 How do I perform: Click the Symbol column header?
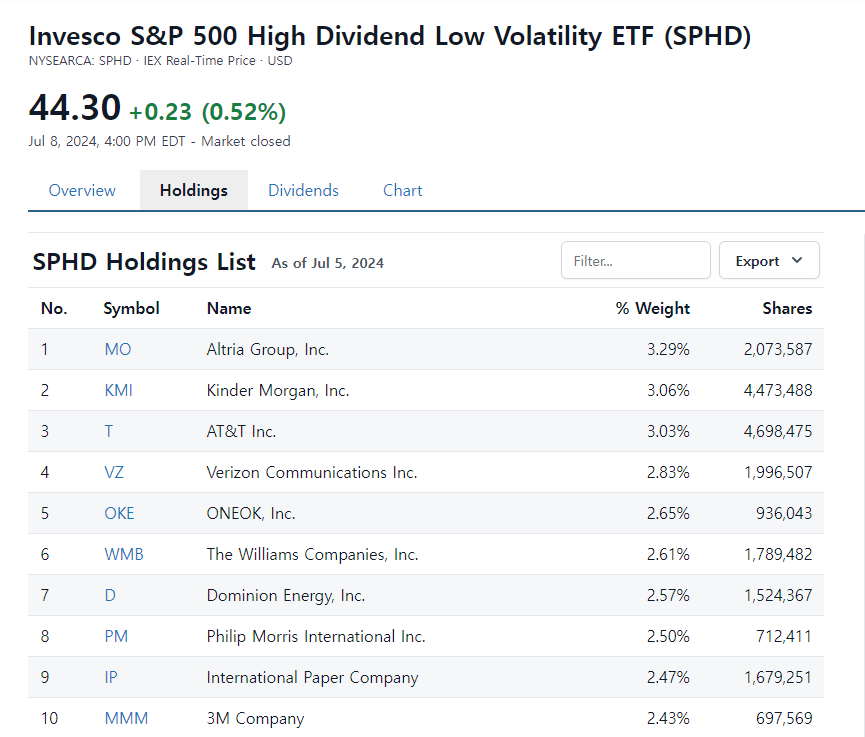131,308
